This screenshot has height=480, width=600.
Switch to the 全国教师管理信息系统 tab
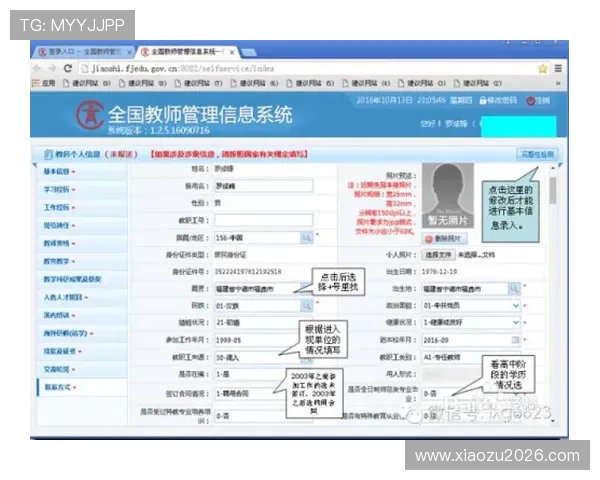coord(187,52)
